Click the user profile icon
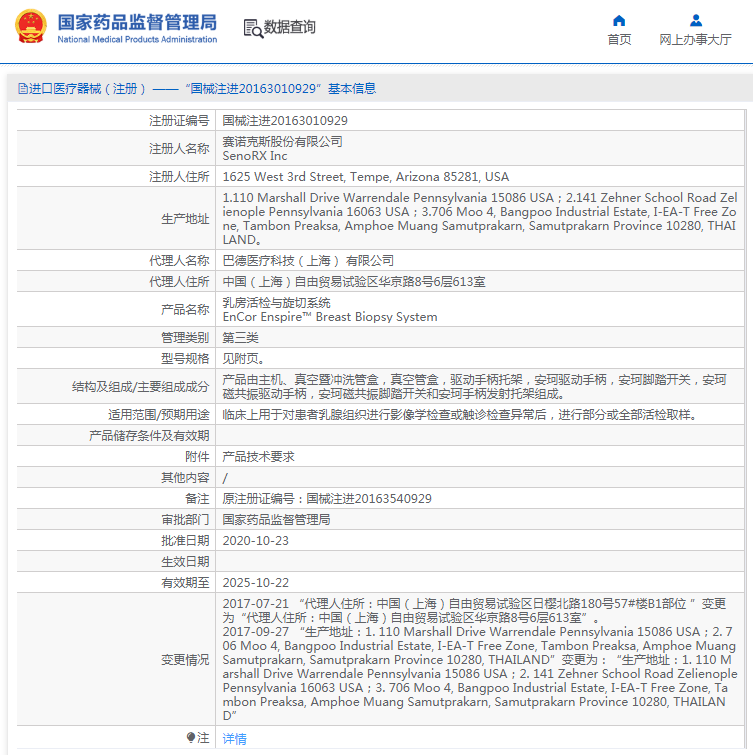 pyautogui.click(x=696, y=20)
